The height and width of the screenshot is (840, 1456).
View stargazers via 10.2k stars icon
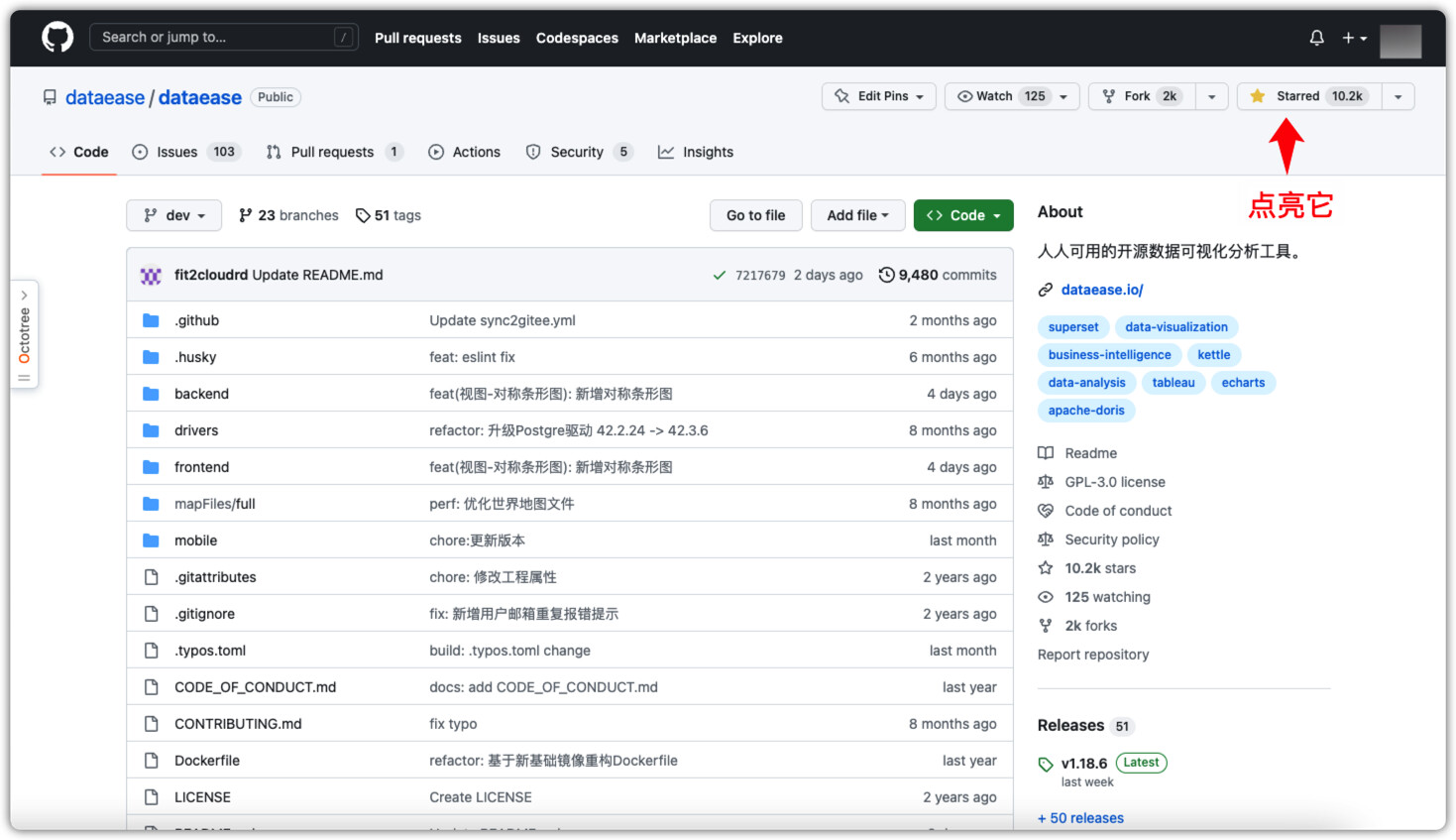coord(1046,568)
